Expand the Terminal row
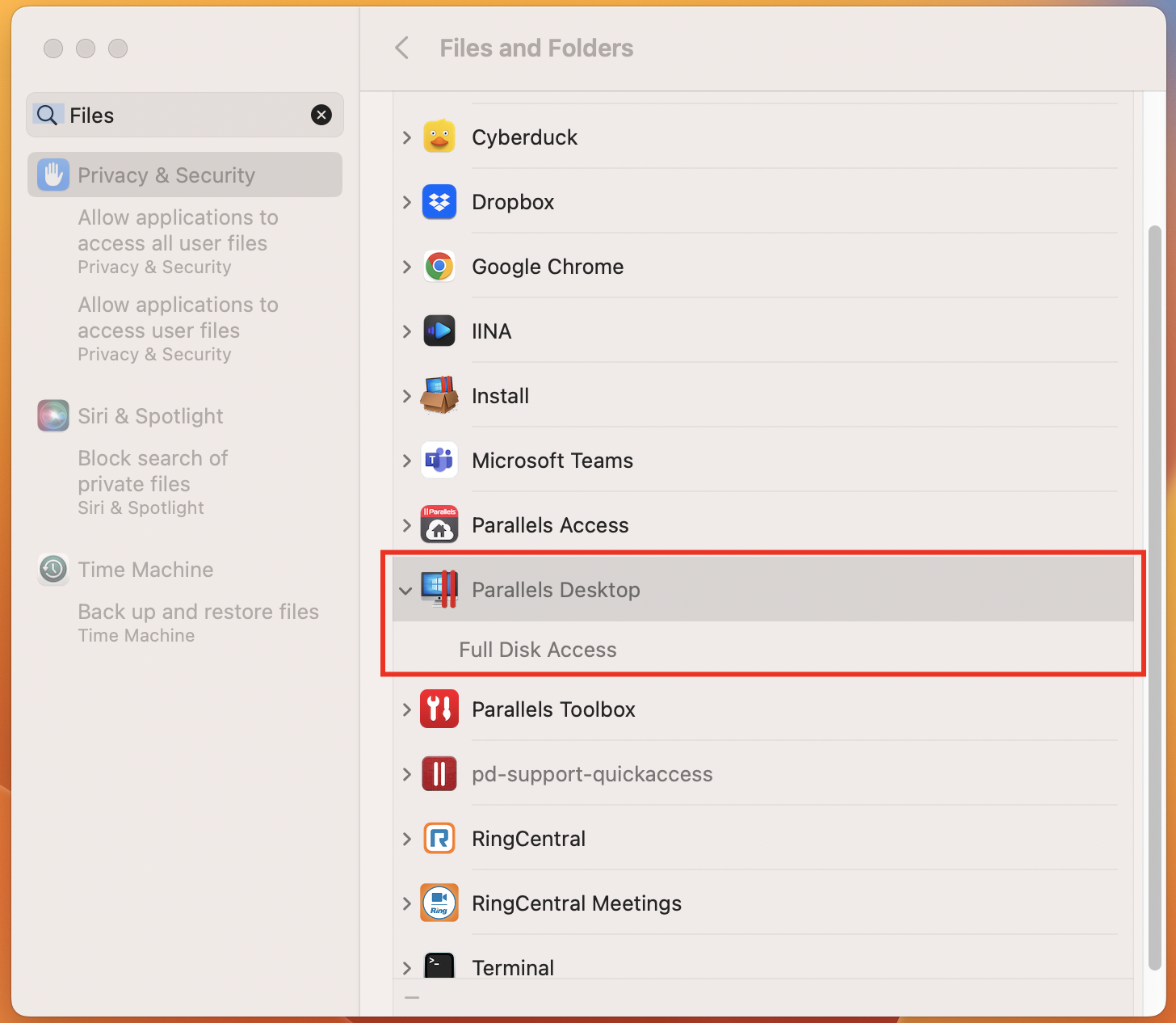This screenshot has width=1176, height=1023. (406, 967)
